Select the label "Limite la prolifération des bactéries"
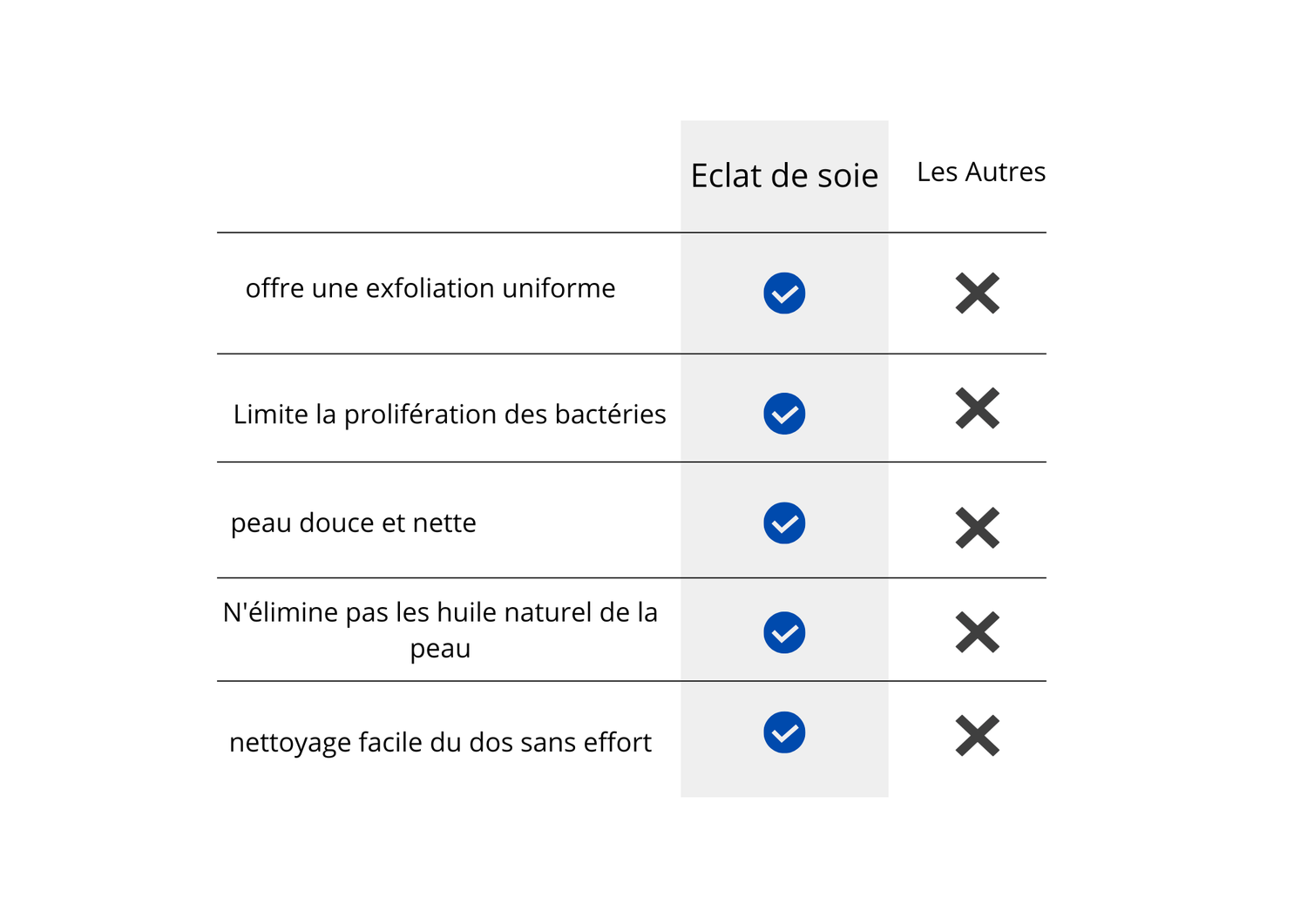The width and height of the screenshot is (1307, 924). pos(450,415)
